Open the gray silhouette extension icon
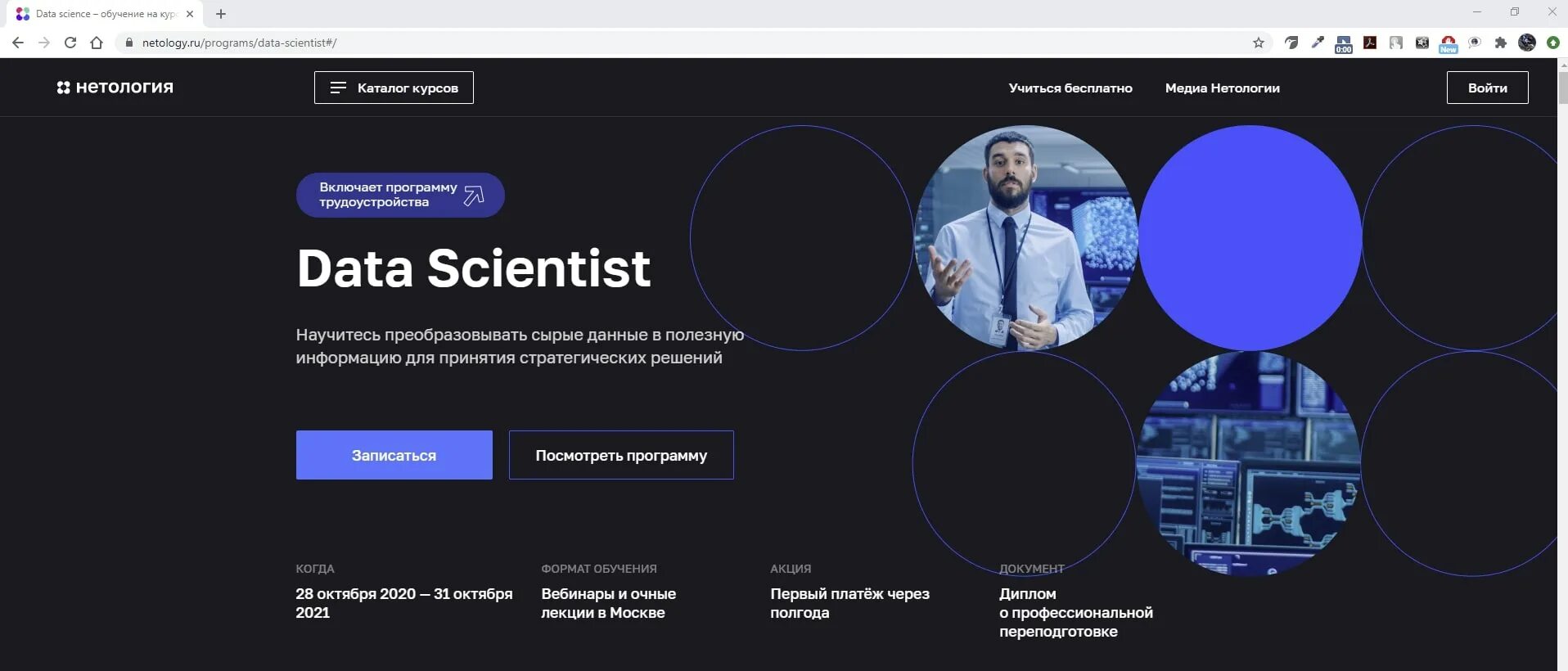The width and height of the screenshot is (1568, 671). pyautogui.click(x=1396, y=43)
